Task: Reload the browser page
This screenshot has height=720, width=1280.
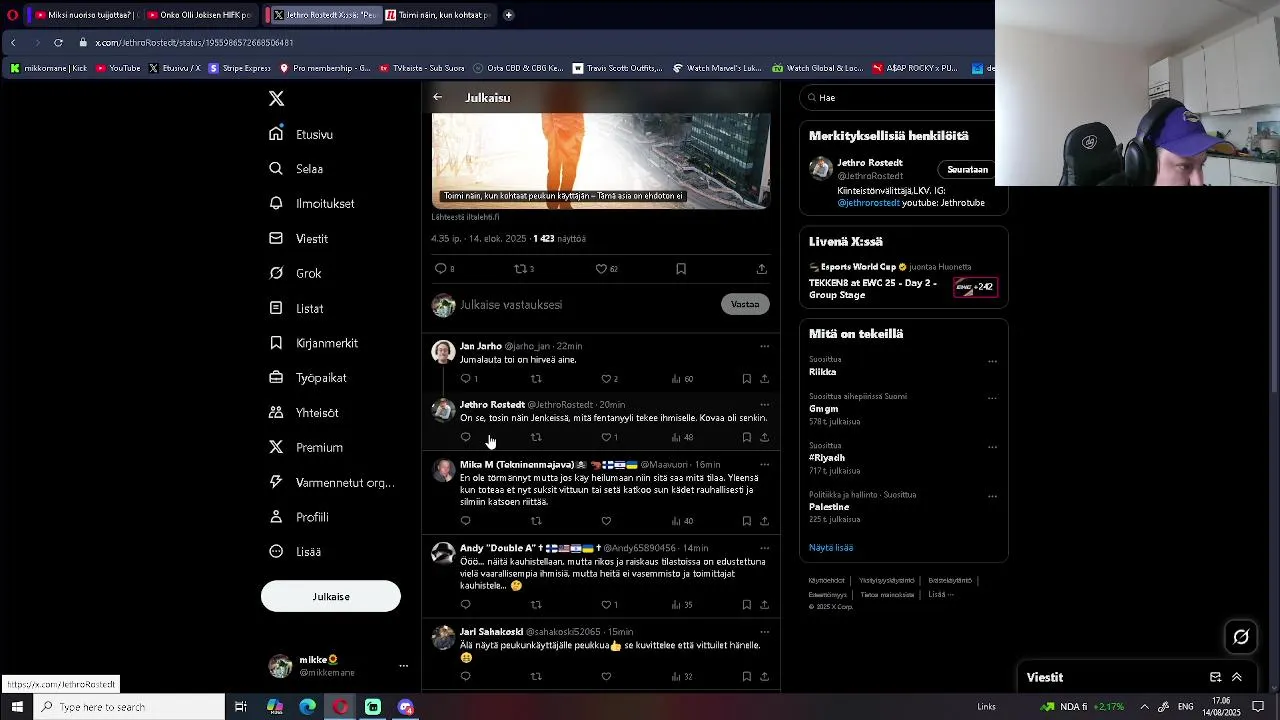Action: click(x=58, y=43)
